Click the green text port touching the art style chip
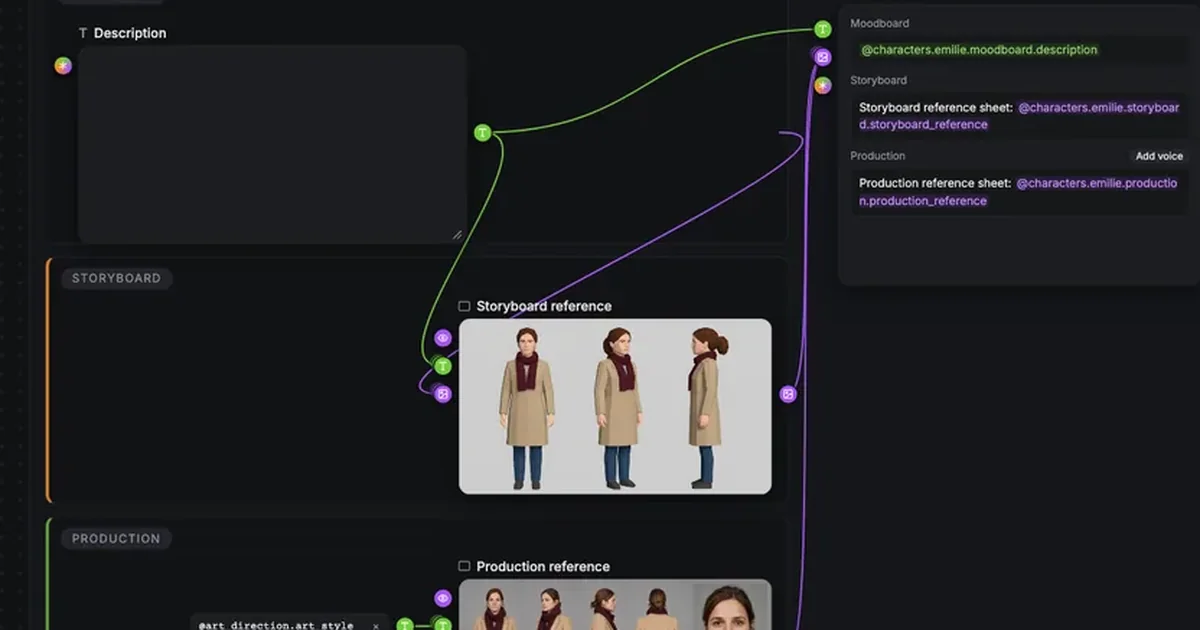 tap(405, 625)
